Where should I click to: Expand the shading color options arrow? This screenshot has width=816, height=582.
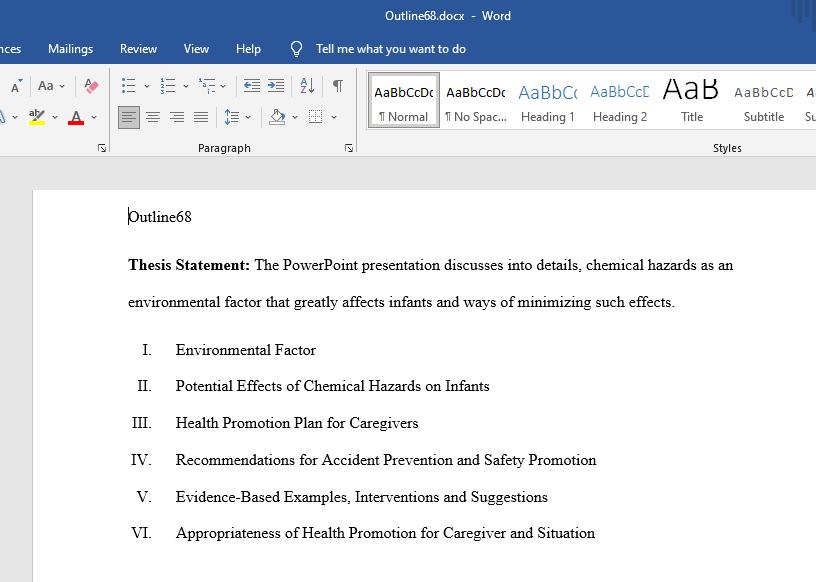[295, 117]
